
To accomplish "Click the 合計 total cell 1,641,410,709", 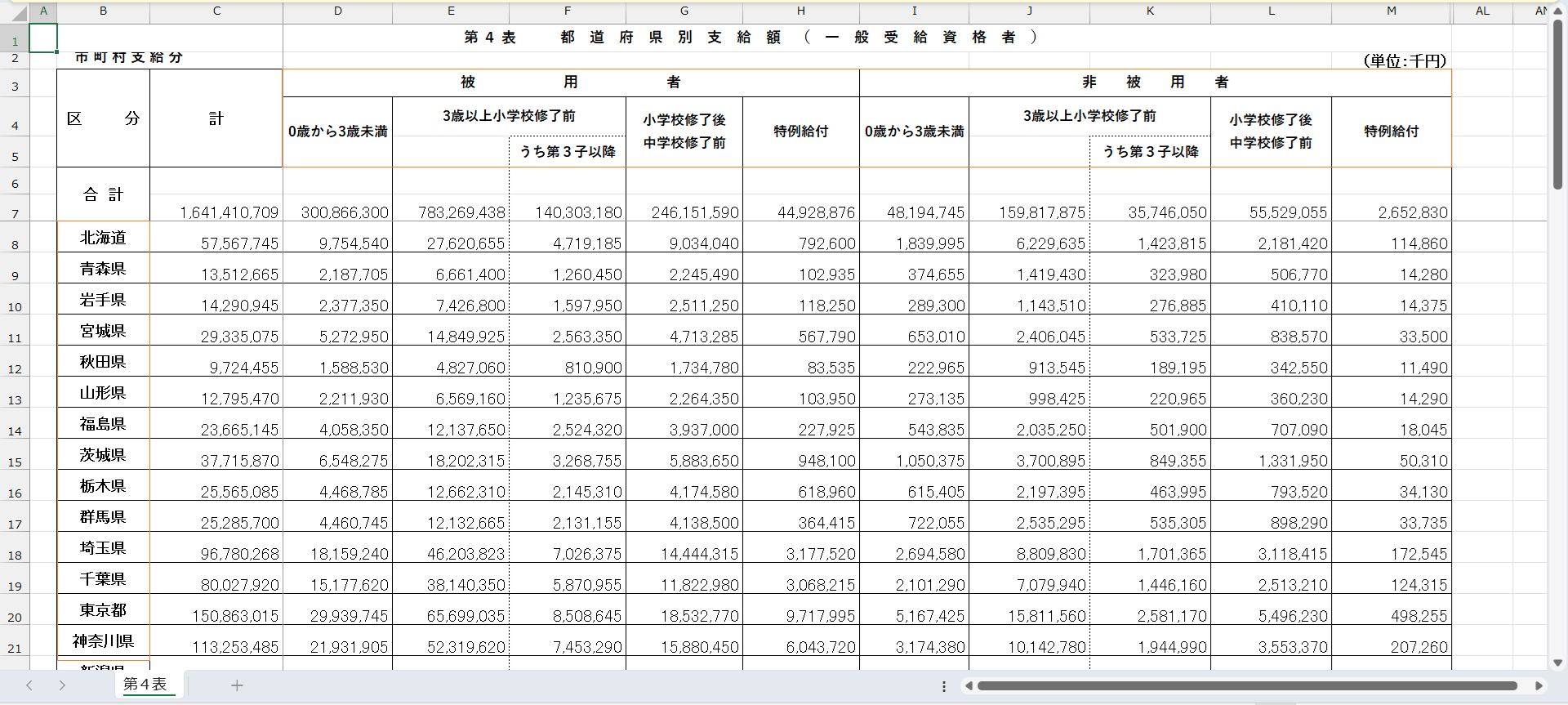I will [216, 212].
